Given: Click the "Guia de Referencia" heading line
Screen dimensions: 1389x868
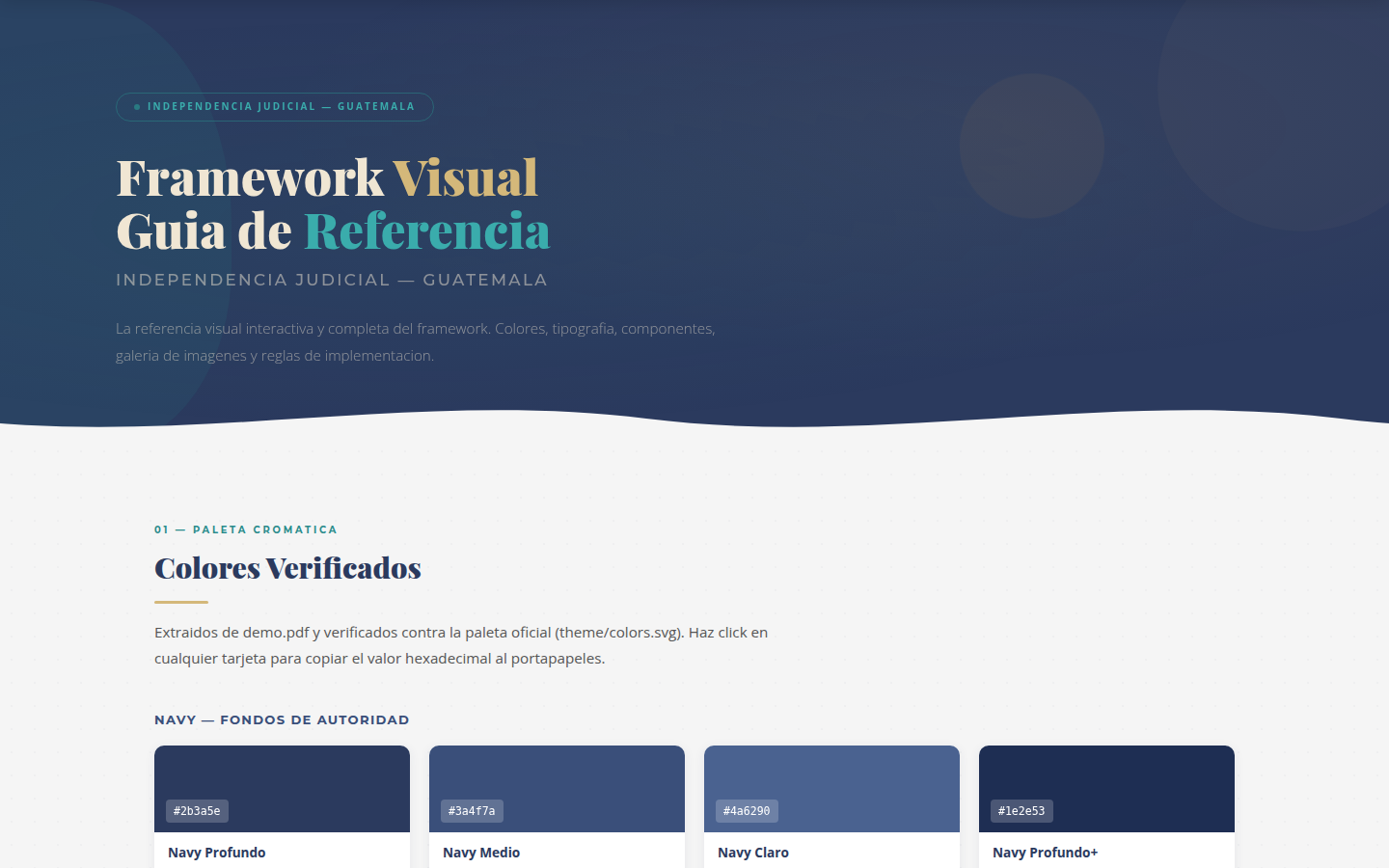Looking at the screenshot, I should [x=332, y=231].
